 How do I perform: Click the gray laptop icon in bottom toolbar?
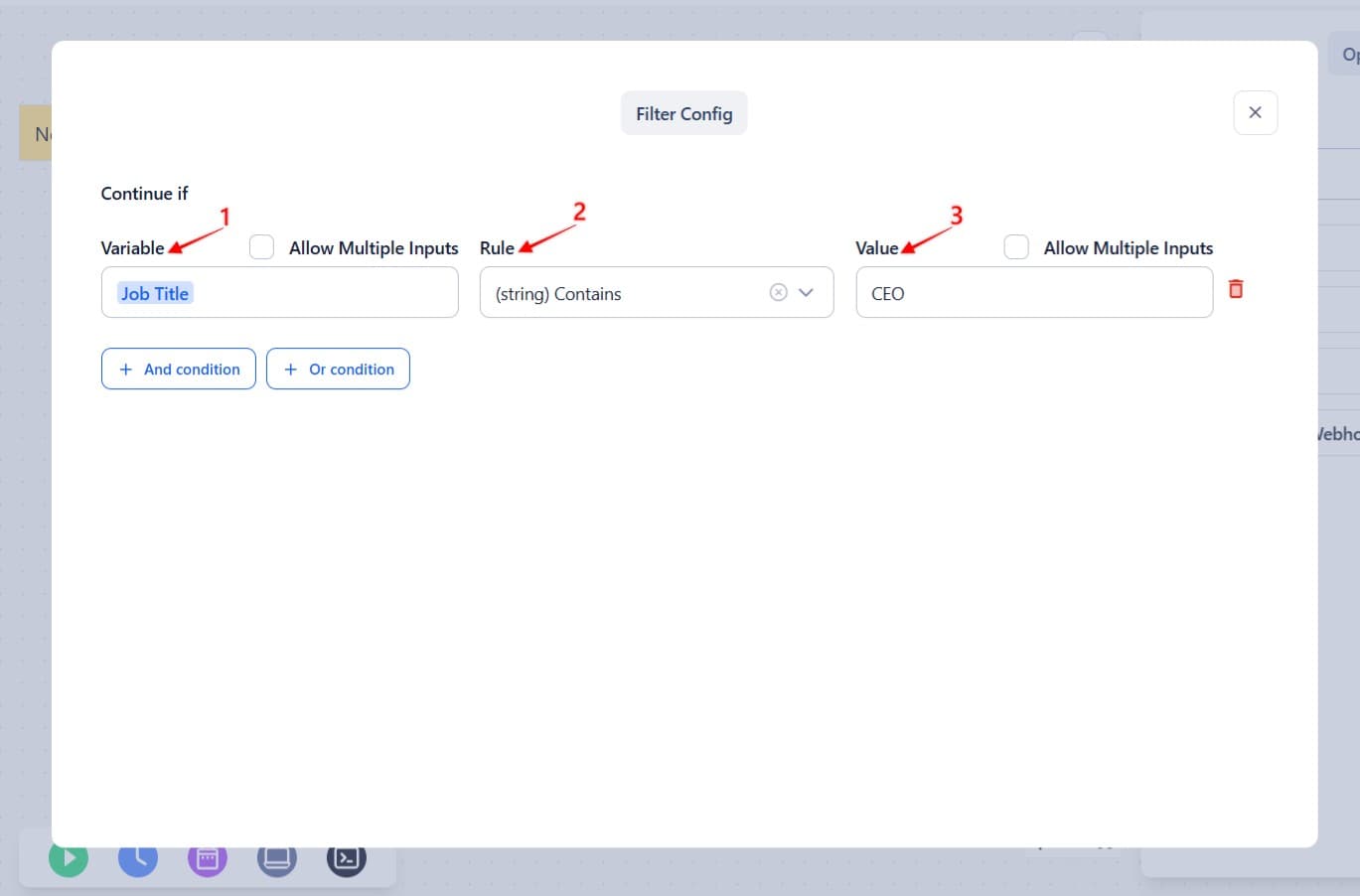[277, 858]
